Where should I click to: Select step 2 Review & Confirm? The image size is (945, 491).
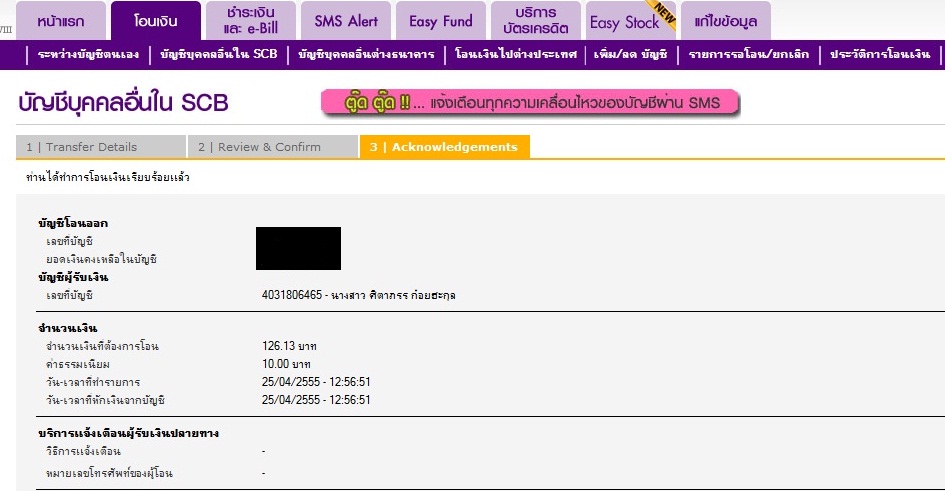pyautogui.click(x=272, y=147)
